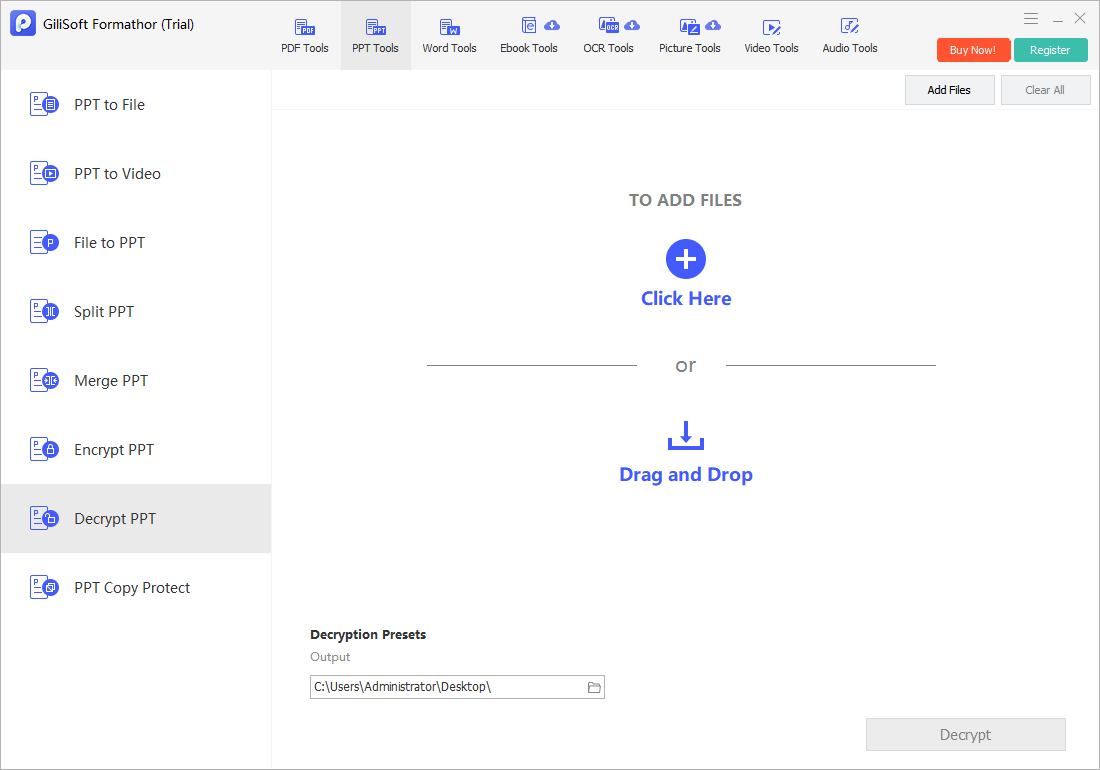Click the PPT to File icon
This screenshot has height=770, width=1100.
click(44, 104)
